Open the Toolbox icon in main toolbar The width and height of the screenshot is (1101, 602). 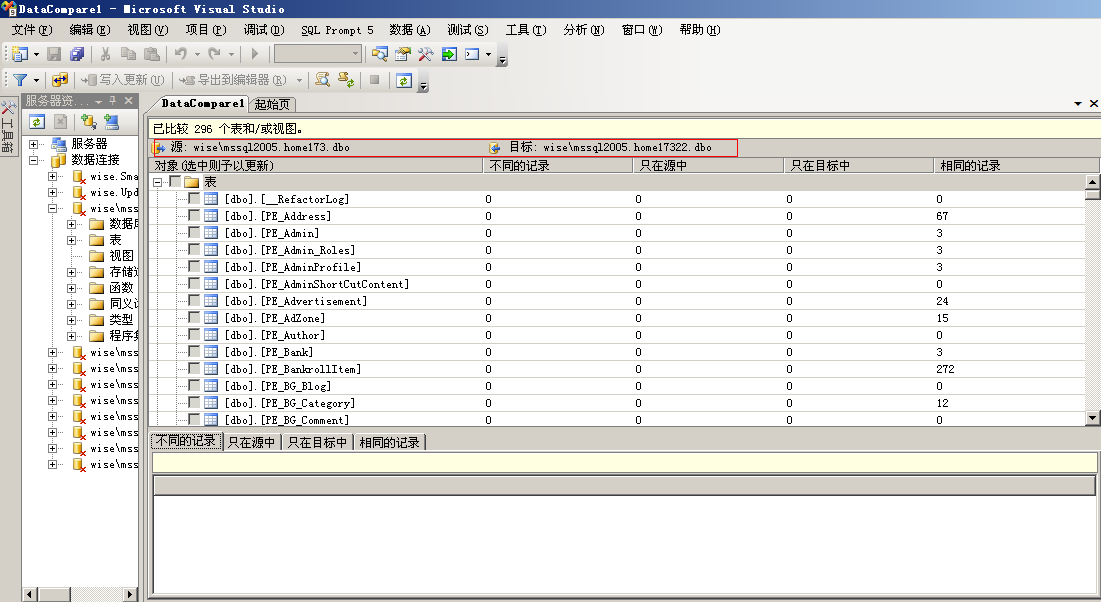(x=425, y=54)
